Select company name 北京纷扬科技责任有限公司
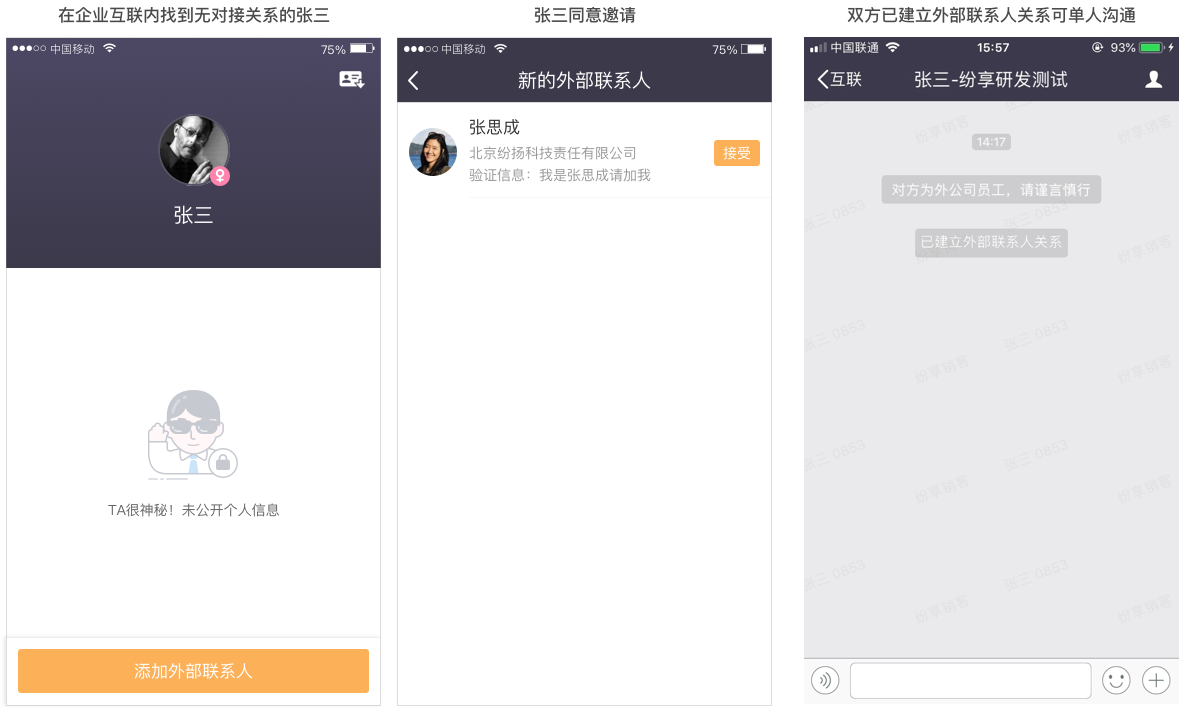Screen dimensions: 1185x709 [552, 153]
